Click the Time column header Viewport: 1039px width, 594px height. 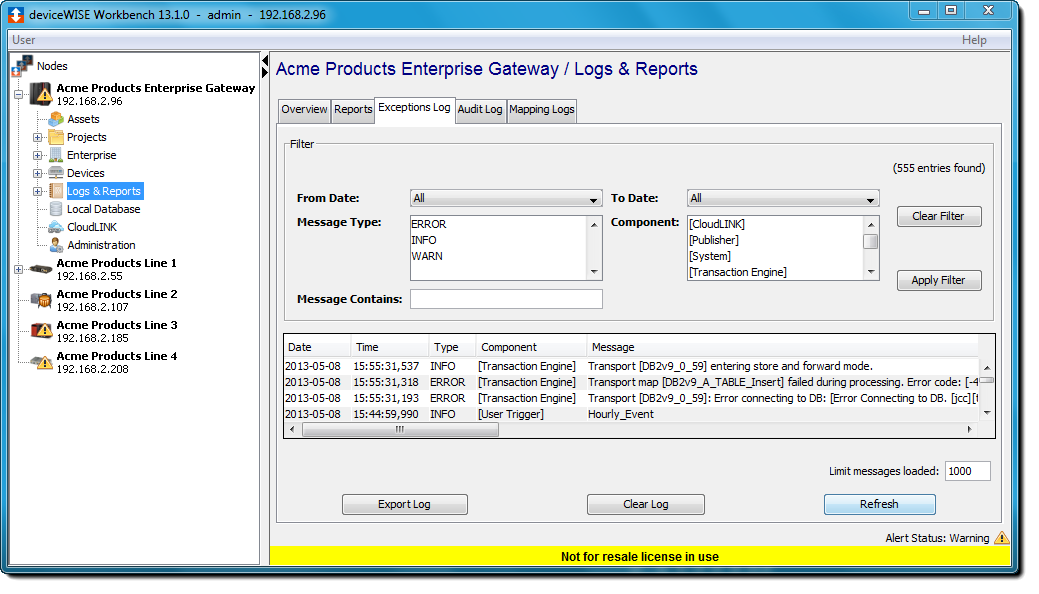coord(390,347)
